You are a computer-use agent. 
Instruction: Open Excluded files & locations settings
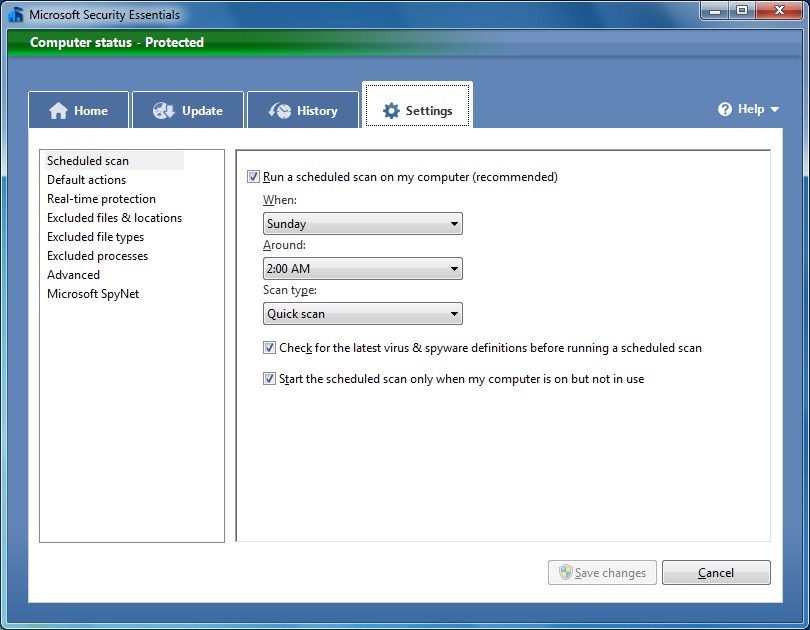coord(114,218)
